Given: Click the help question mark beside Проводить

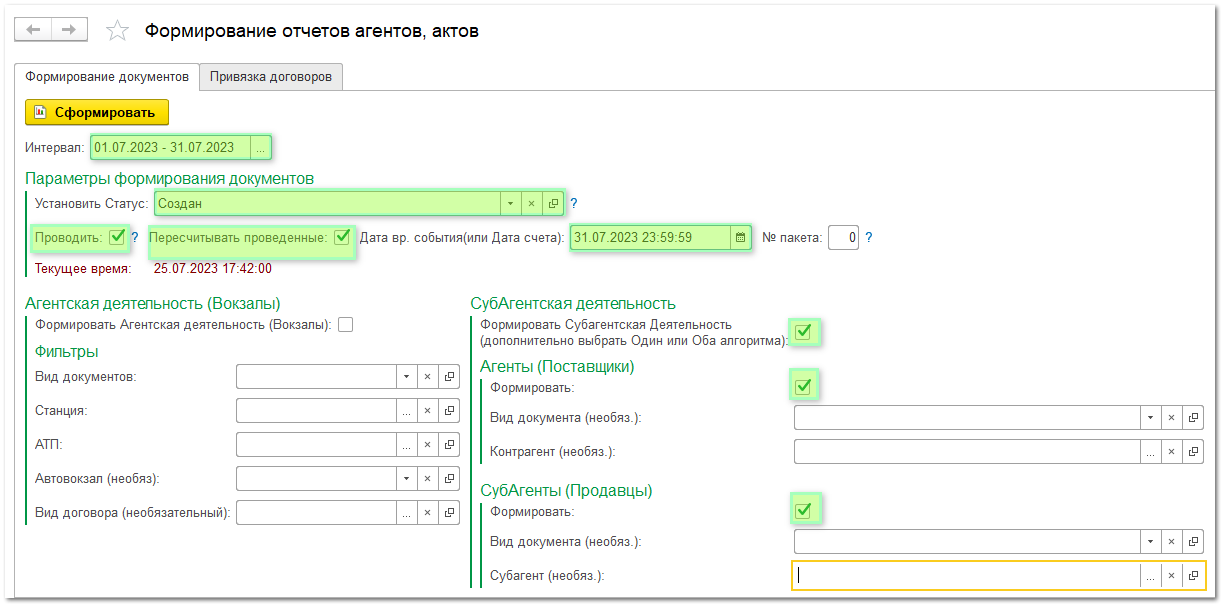Looking at the screenshot, I should point(135,238).
